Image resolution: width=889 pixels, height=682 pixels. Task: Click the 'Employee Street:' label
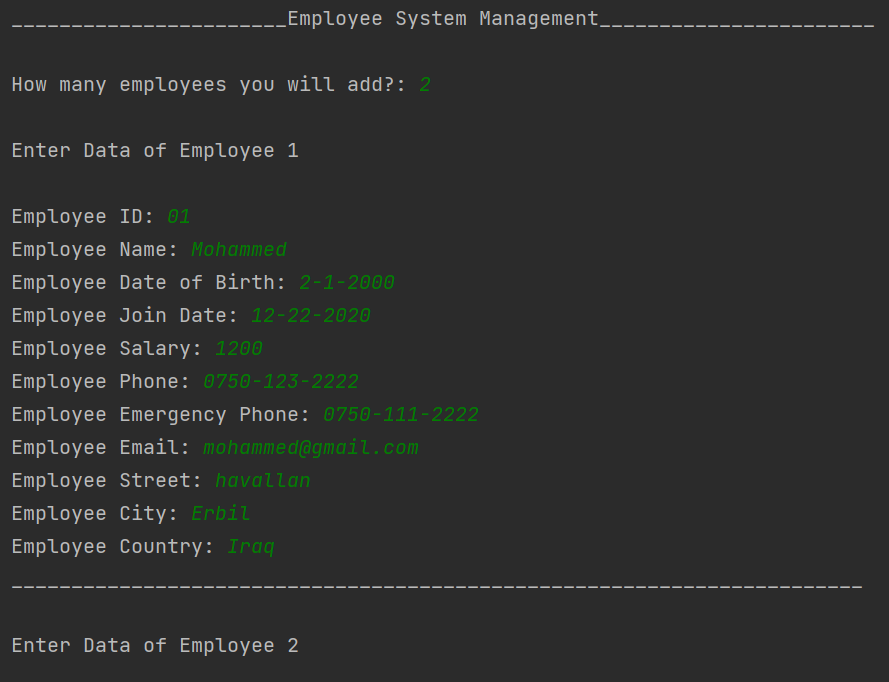pos(107,480)
